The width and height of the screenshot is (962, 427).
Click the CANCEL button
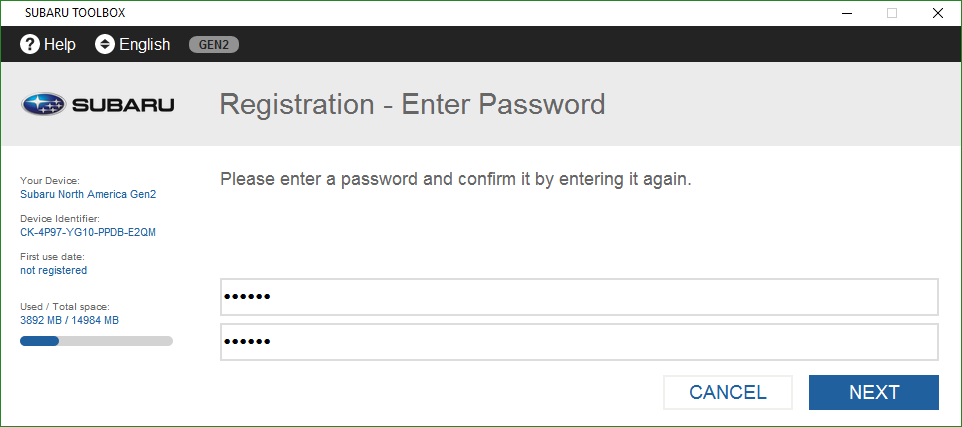pyautogui.click(x=728, y=392)
